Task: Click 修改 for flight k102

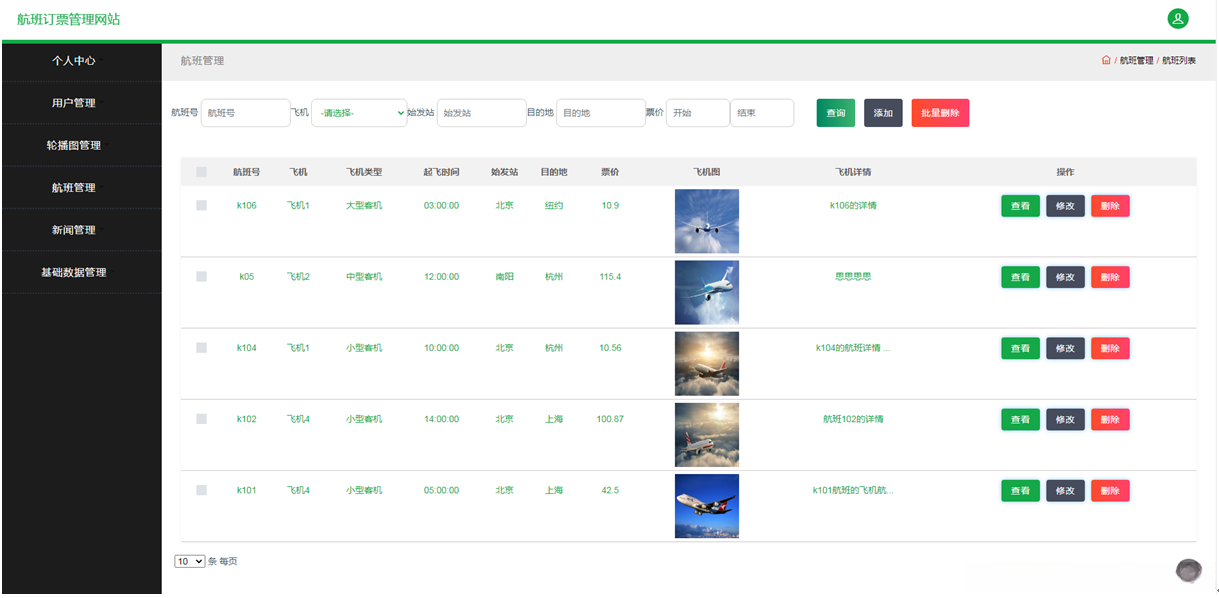Action: click(1065, 420)
